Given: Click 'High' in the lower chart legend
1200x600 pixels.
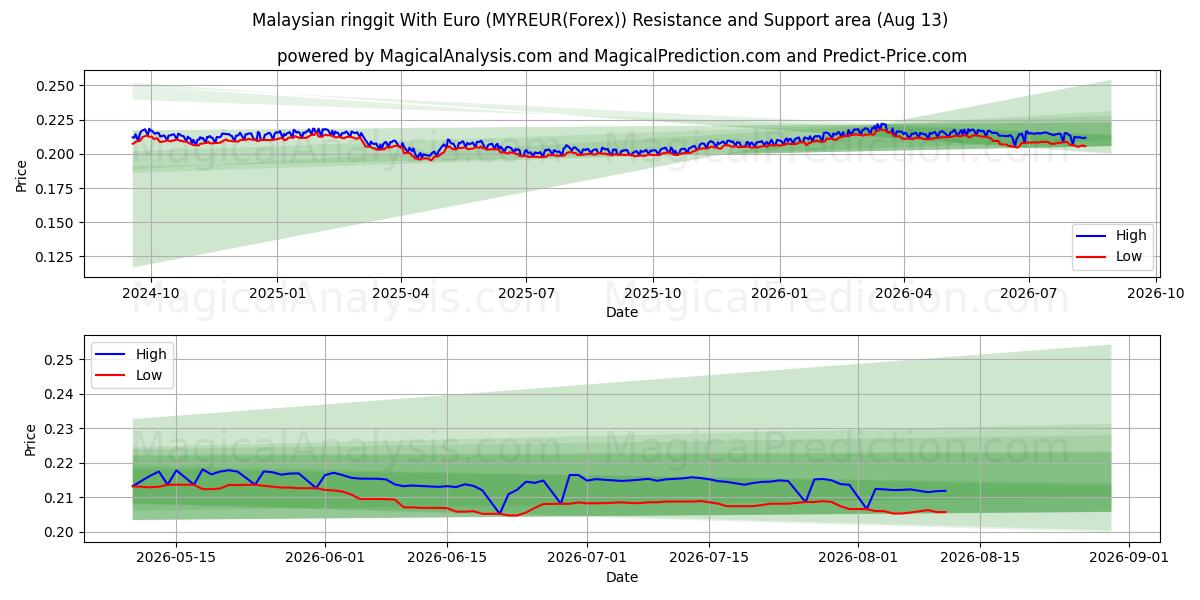Looking at the screenshot, I should tap(151, 354).
